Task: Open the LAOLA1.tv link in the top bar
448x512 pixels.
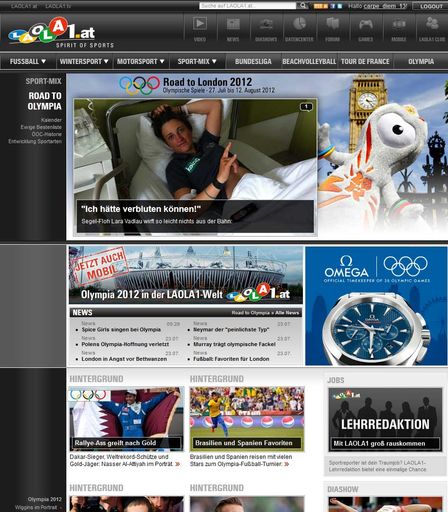Action: tap(58, 6)
